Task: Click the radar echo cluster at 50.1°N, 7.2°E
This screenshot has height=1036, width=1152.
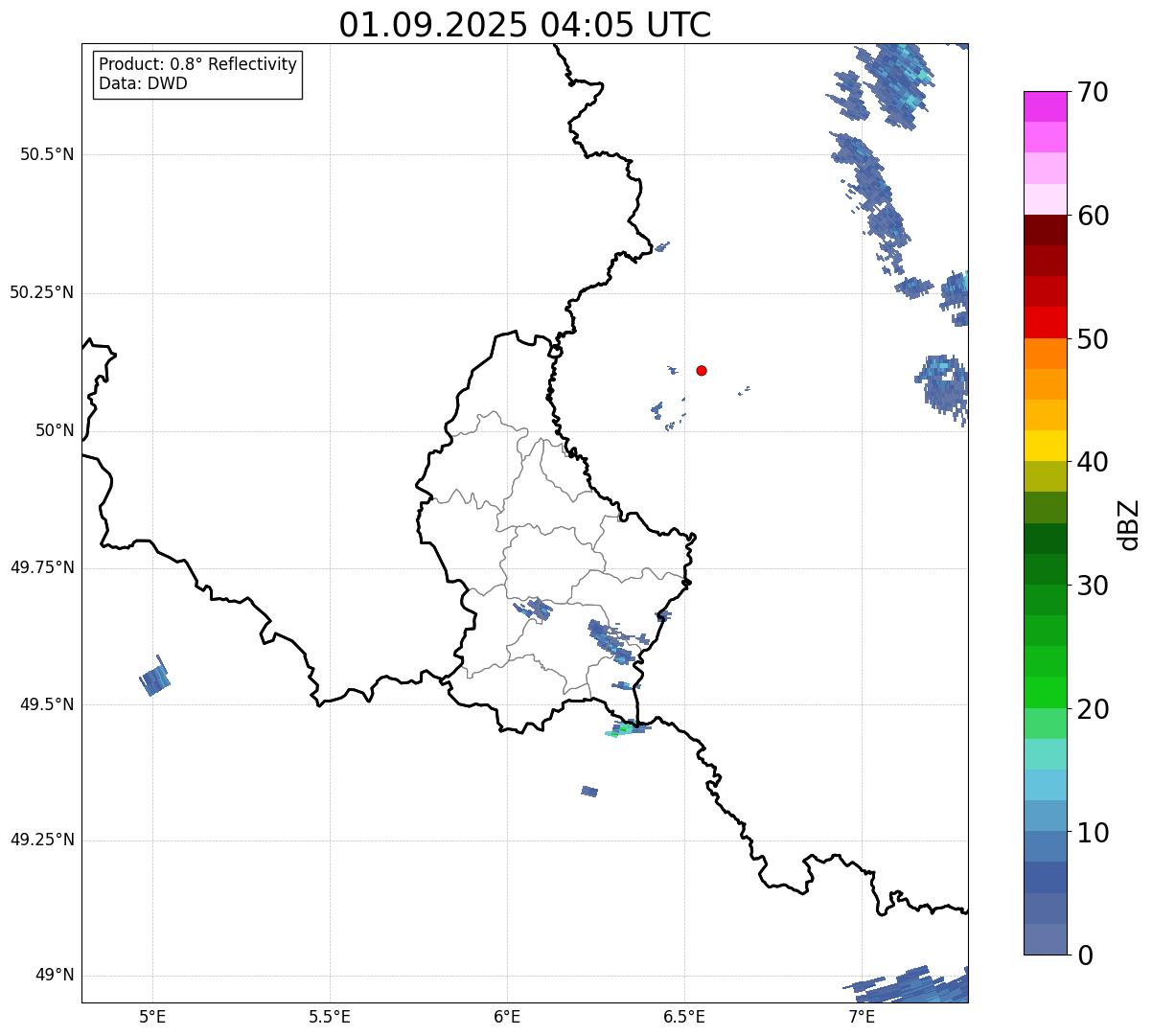Action: coord(942,385)
